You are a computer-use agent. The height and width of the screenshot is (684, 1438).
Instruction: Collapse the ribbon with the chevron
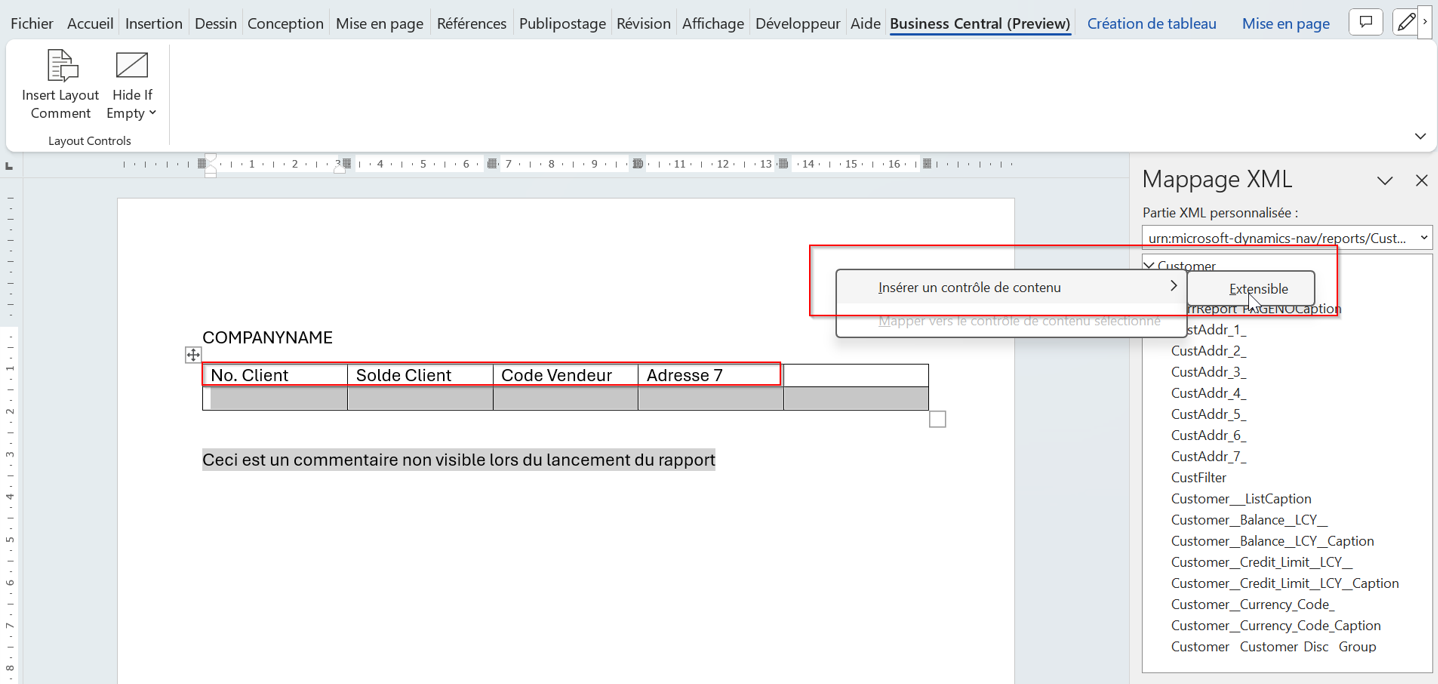[x=1420, y=136]
